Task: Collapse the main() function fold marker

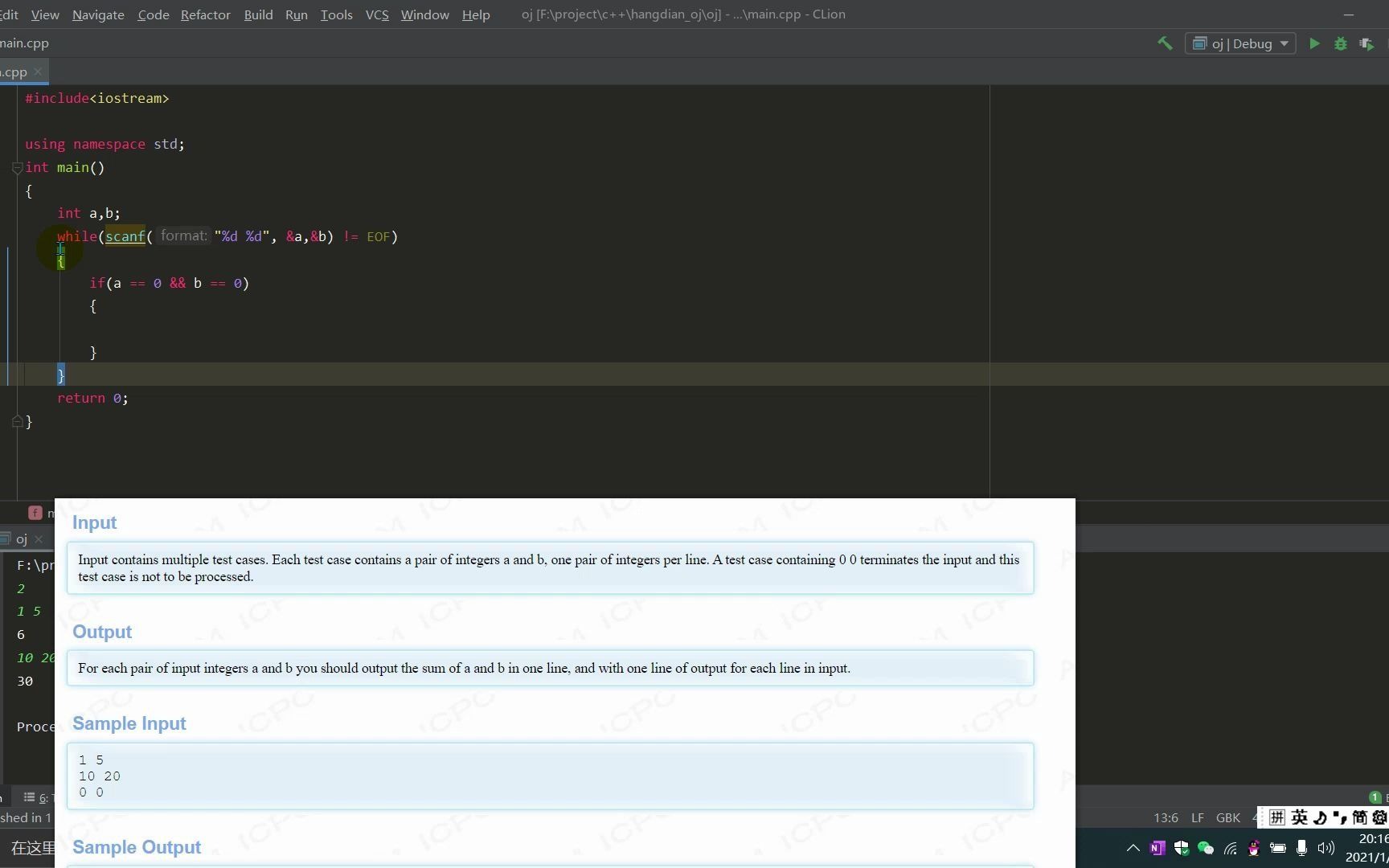Action: coord(17,168)
